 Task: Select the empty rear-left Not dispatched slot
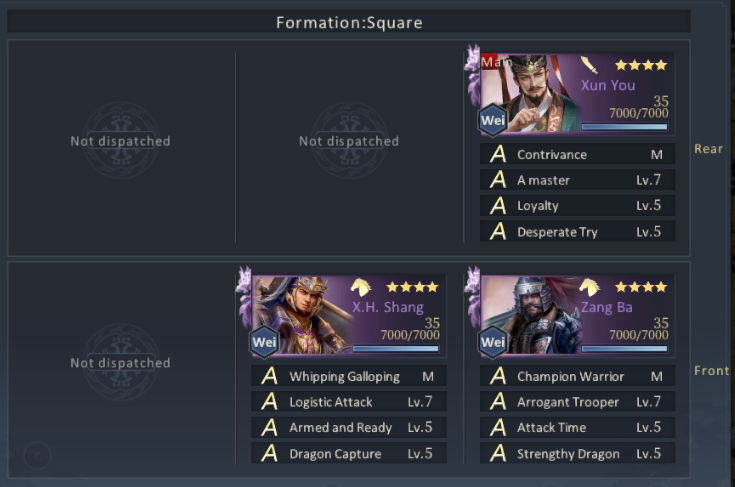click(120, 141)
